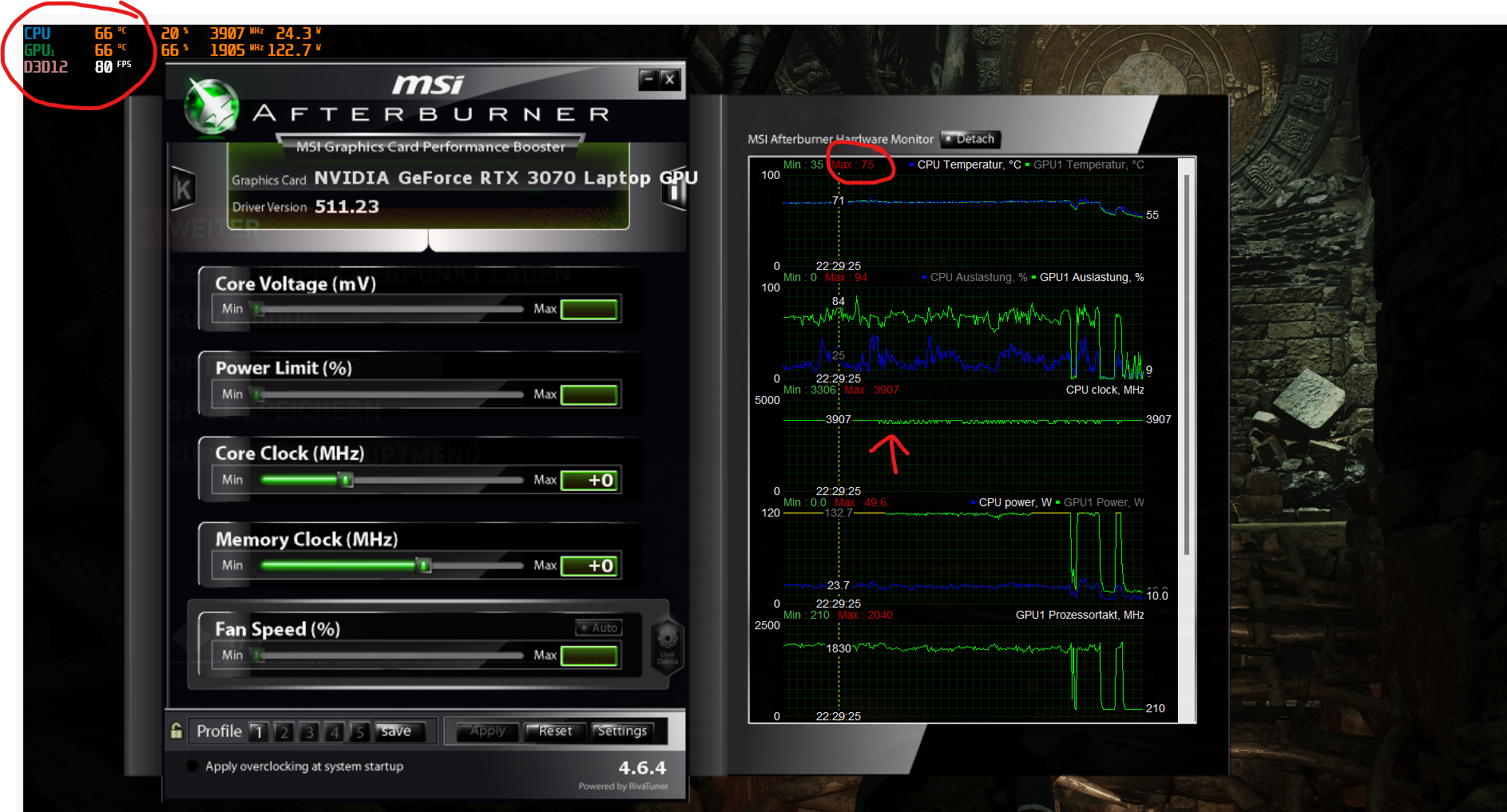The image size is (1507, 812).
Task: Click the NVIDIA GeForce RTX 3070 name
Action: 506,177
